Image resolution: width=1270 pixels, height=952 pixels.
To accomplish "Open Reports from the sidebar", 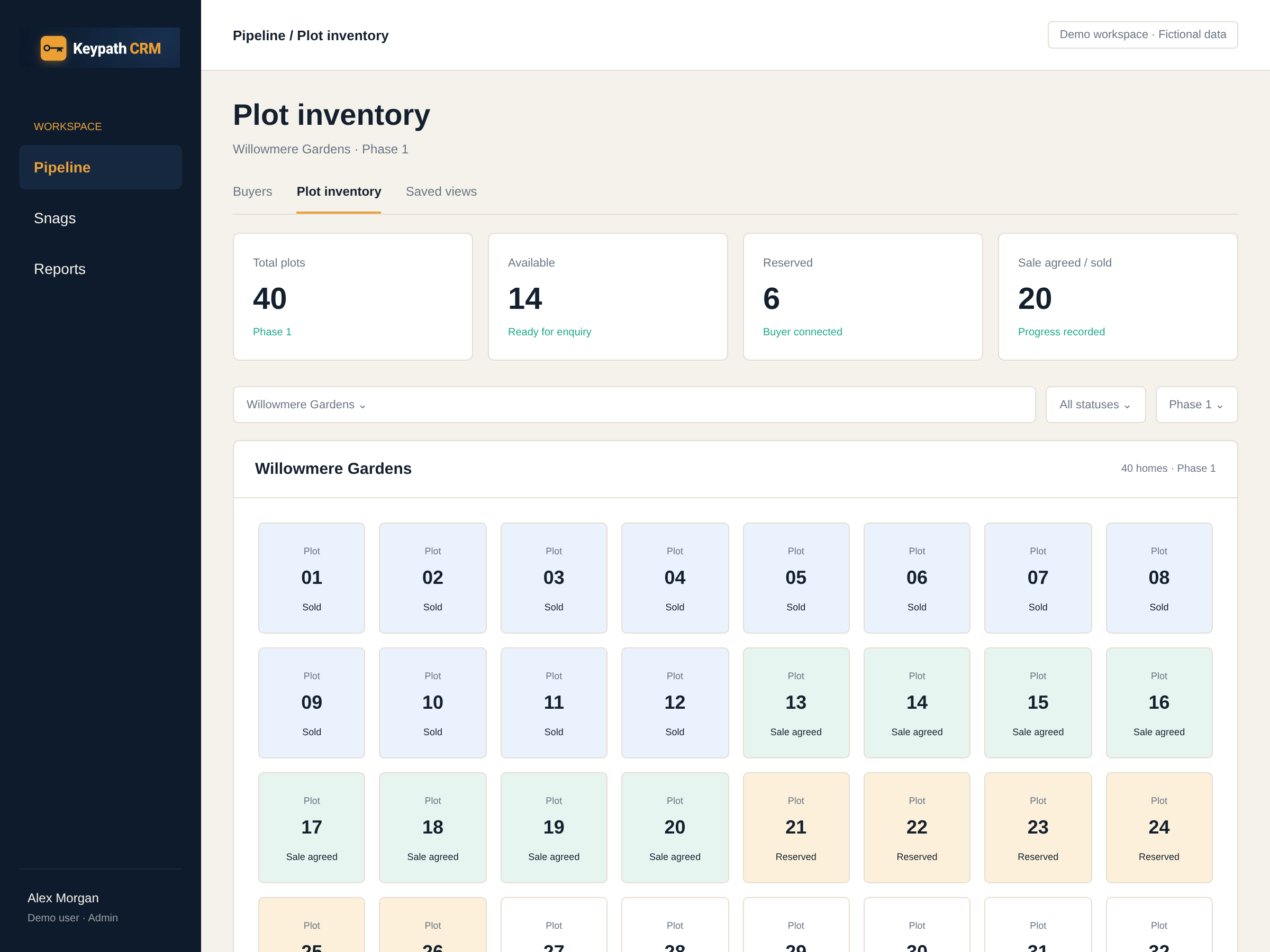I will click(101, 269).
